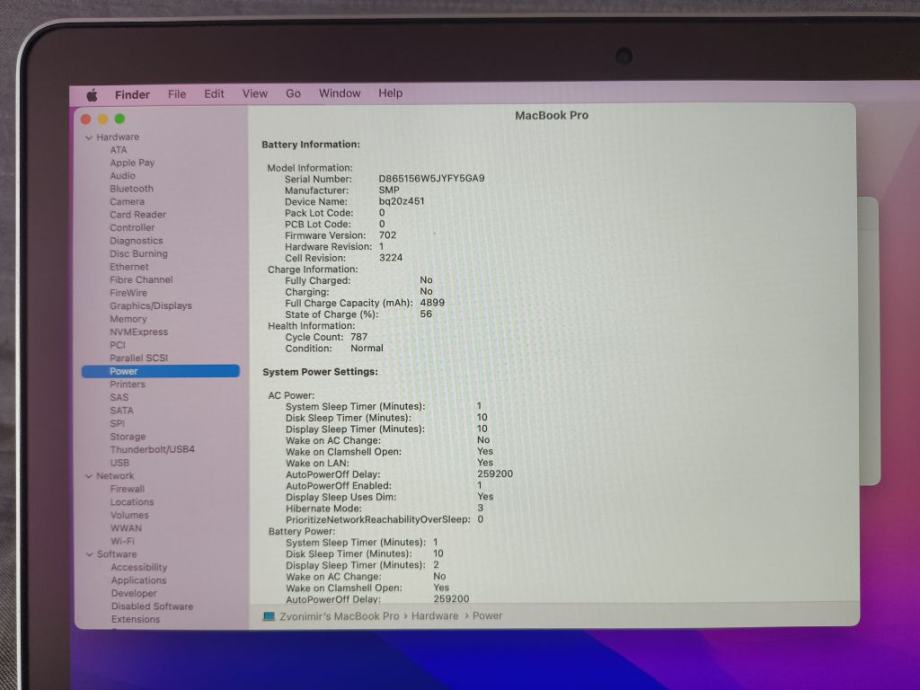Select Thunderbolt/USB4 in sidebar
920x690 pixels.
tap(152, 449)
